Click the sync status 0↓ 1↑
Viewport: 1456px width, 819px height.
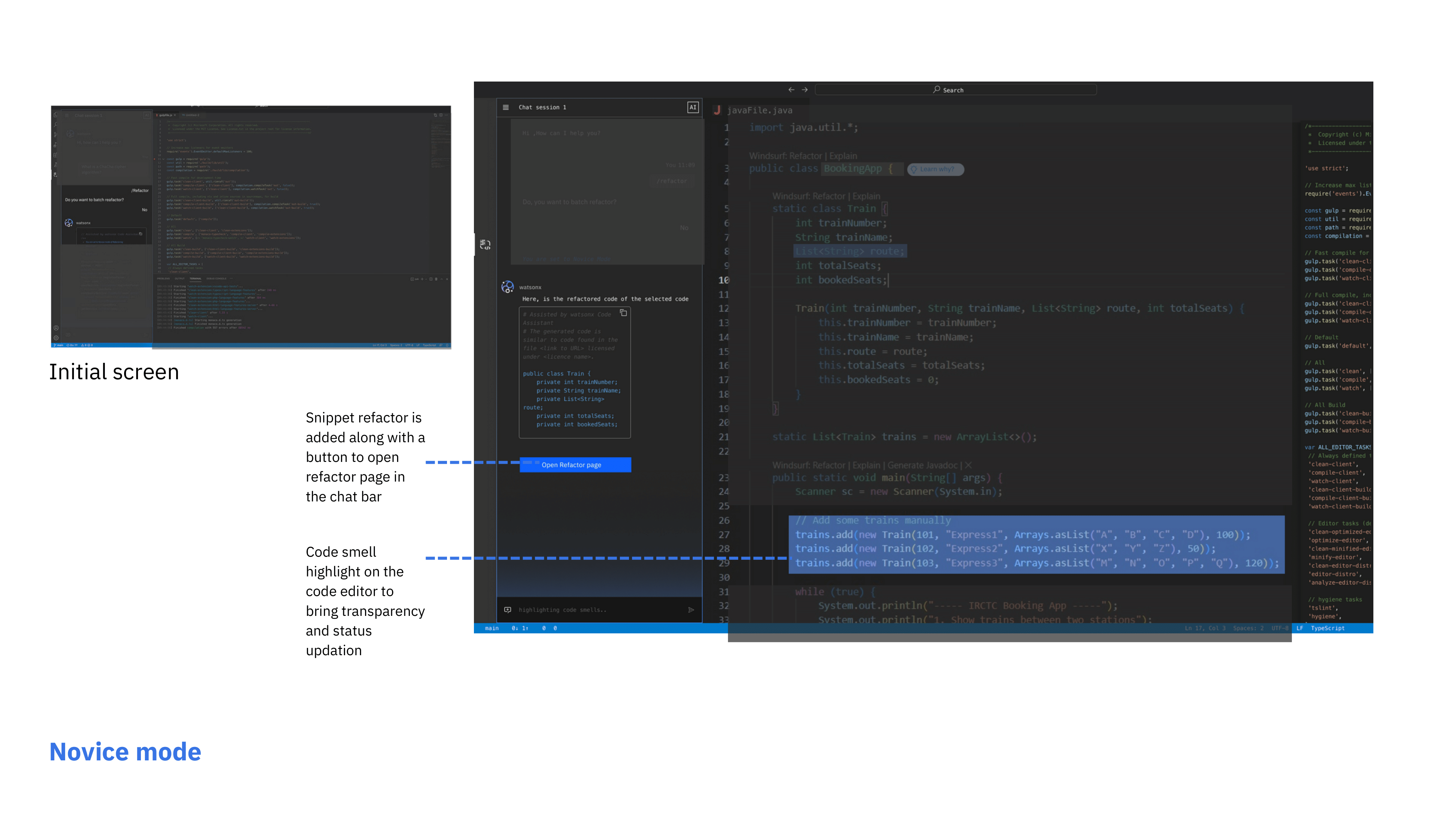coord(519,629)
